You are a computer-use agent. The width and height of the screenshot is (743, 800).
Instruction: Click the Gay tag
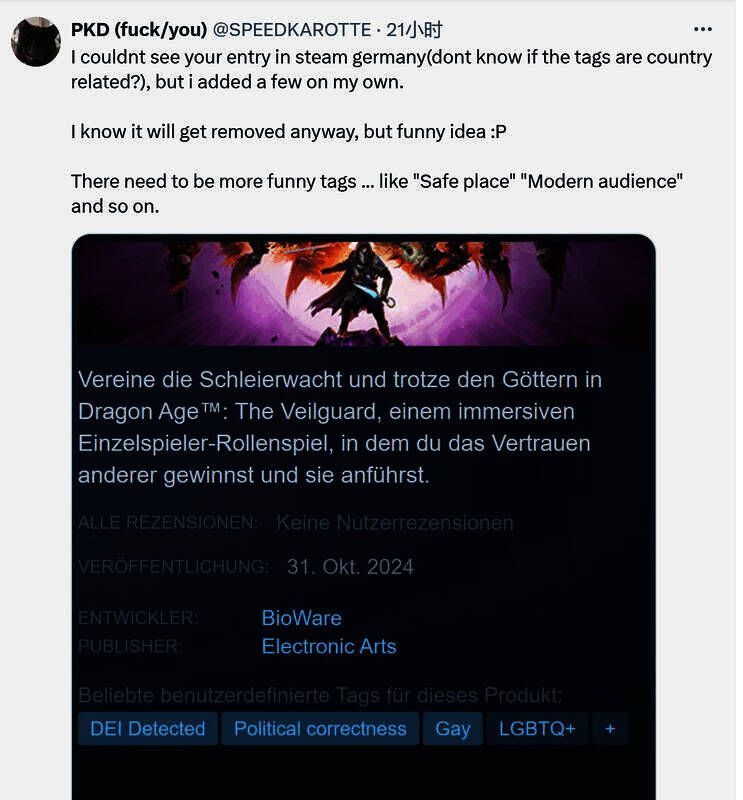coord(453,728)
